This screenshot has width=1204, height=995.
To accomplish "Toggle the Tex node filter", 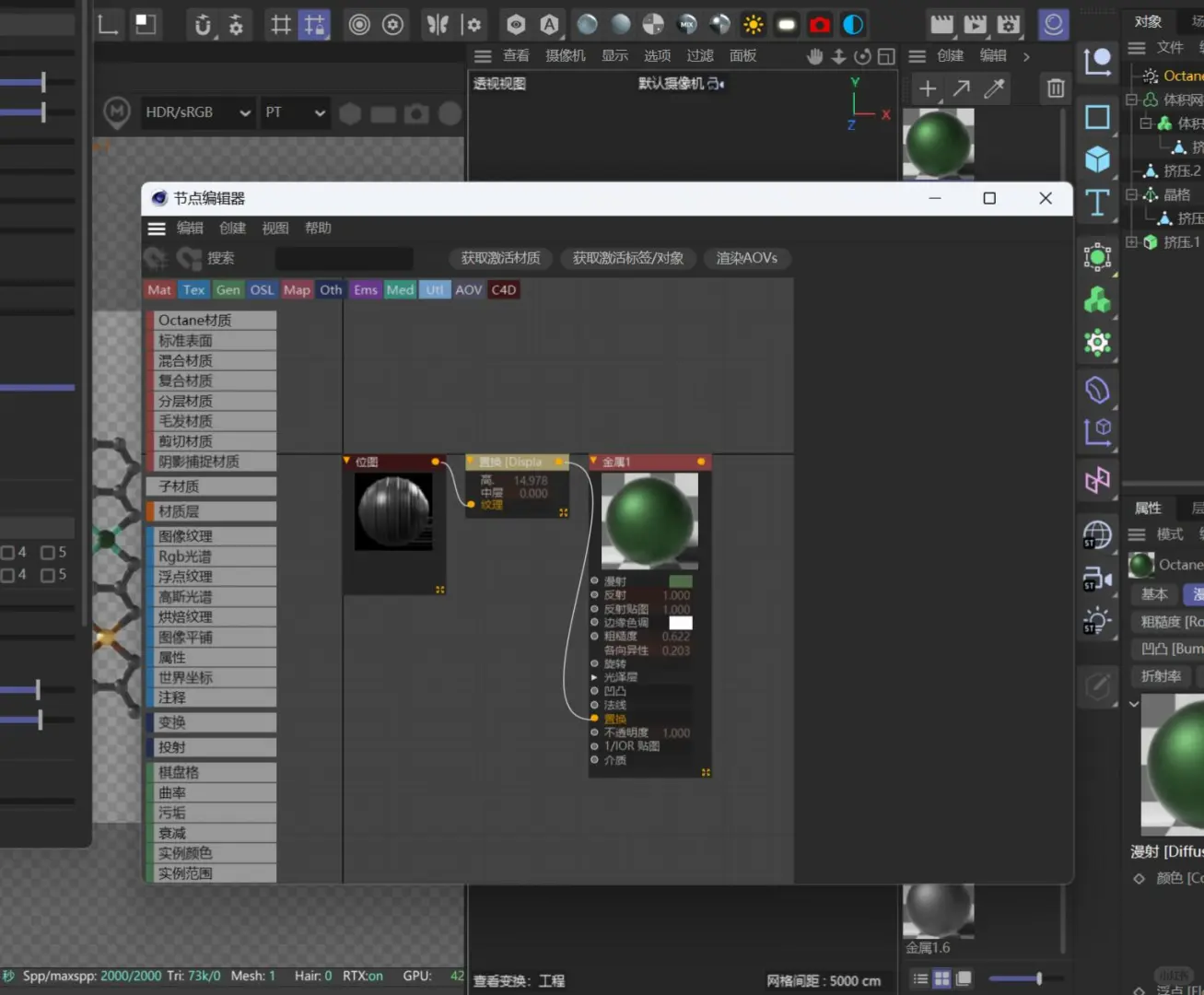I will click(x=193, y=290).
